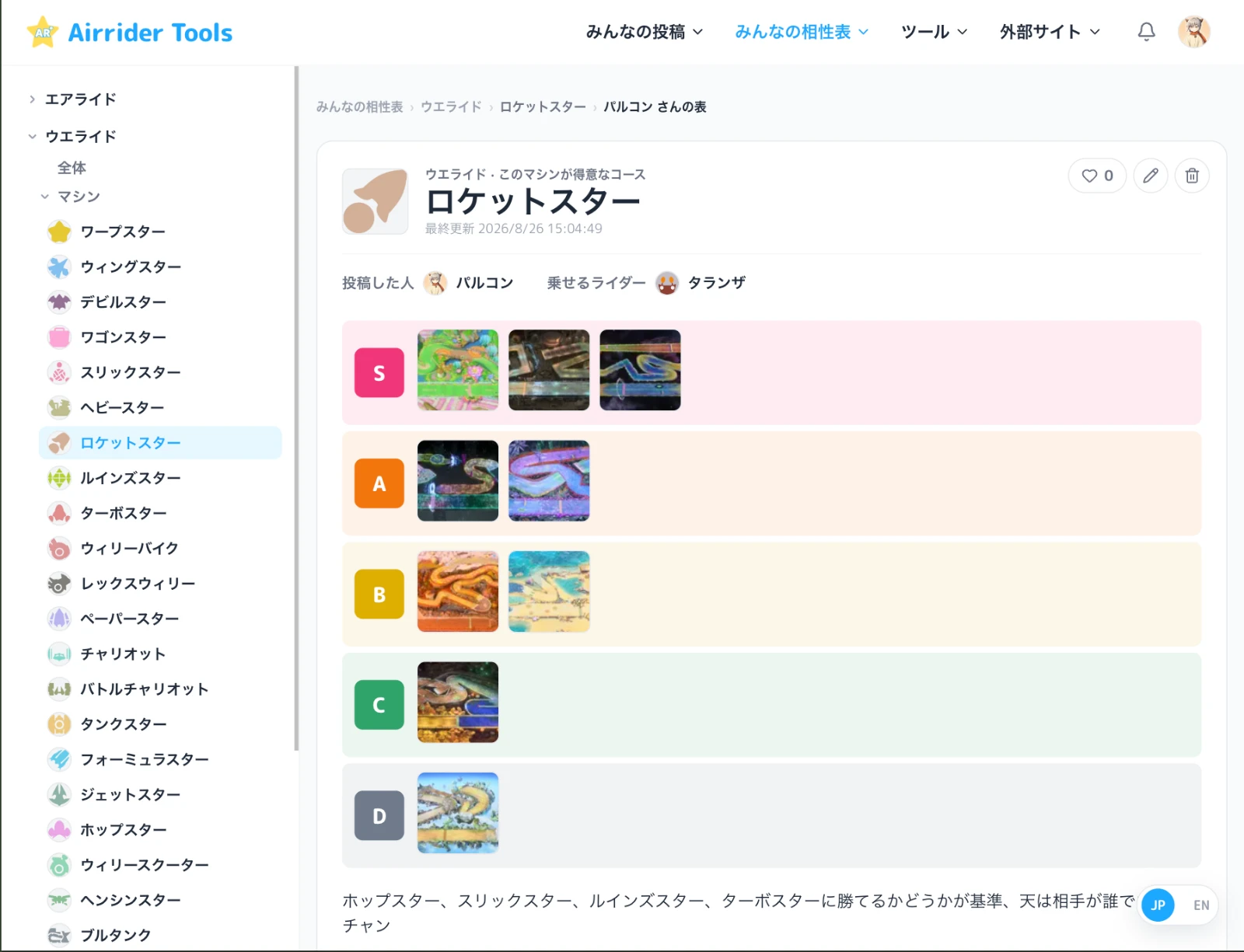Open second A-tier purple course thumbnail

(x=549, y=481)
